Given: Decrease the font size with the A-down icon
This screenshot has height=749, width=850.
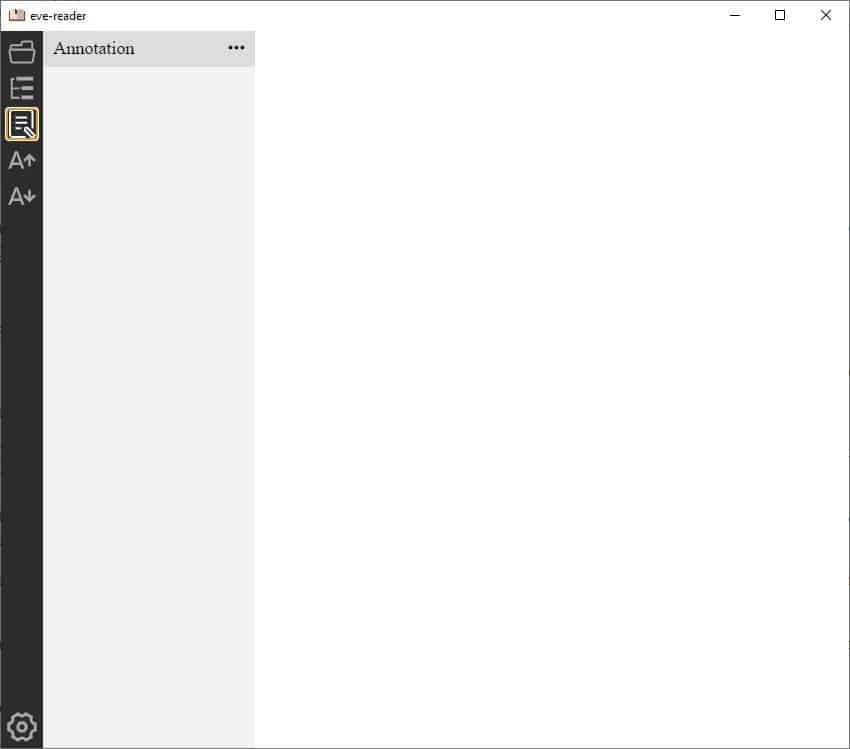Looking at the screenshot, I should (21, 196).
